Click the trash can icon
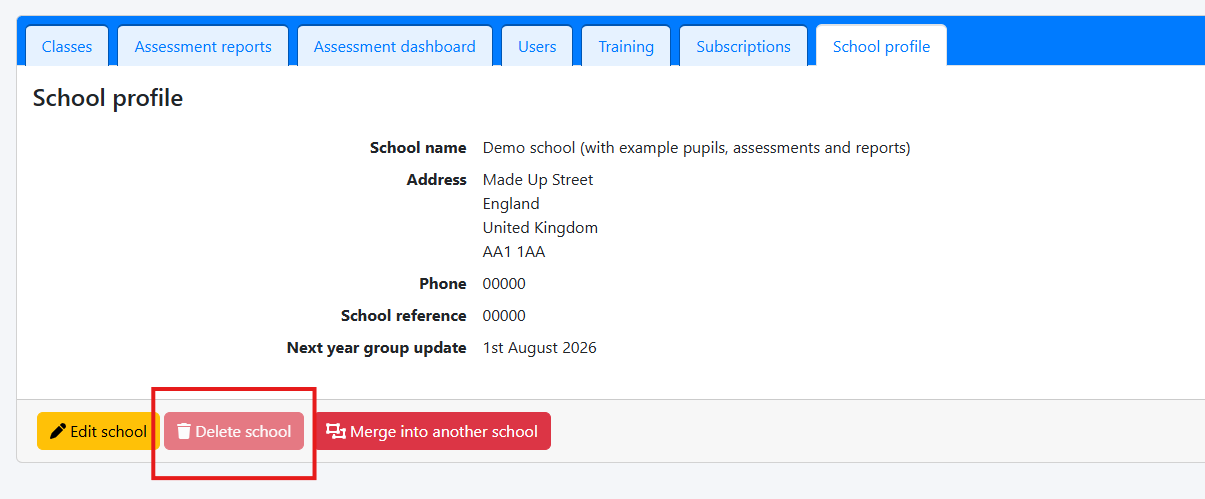Screen dimensions: 1205x499 (184, 432)
